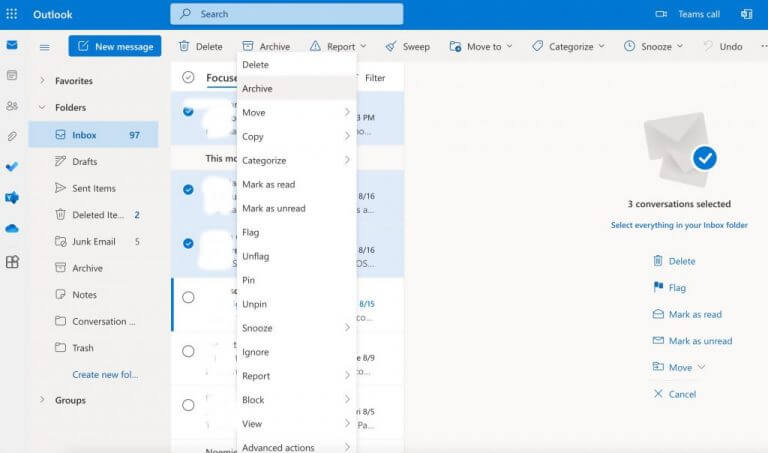Open the Trash folder
Viewport: 768px width, 453px height.
(x=94, y=348)
